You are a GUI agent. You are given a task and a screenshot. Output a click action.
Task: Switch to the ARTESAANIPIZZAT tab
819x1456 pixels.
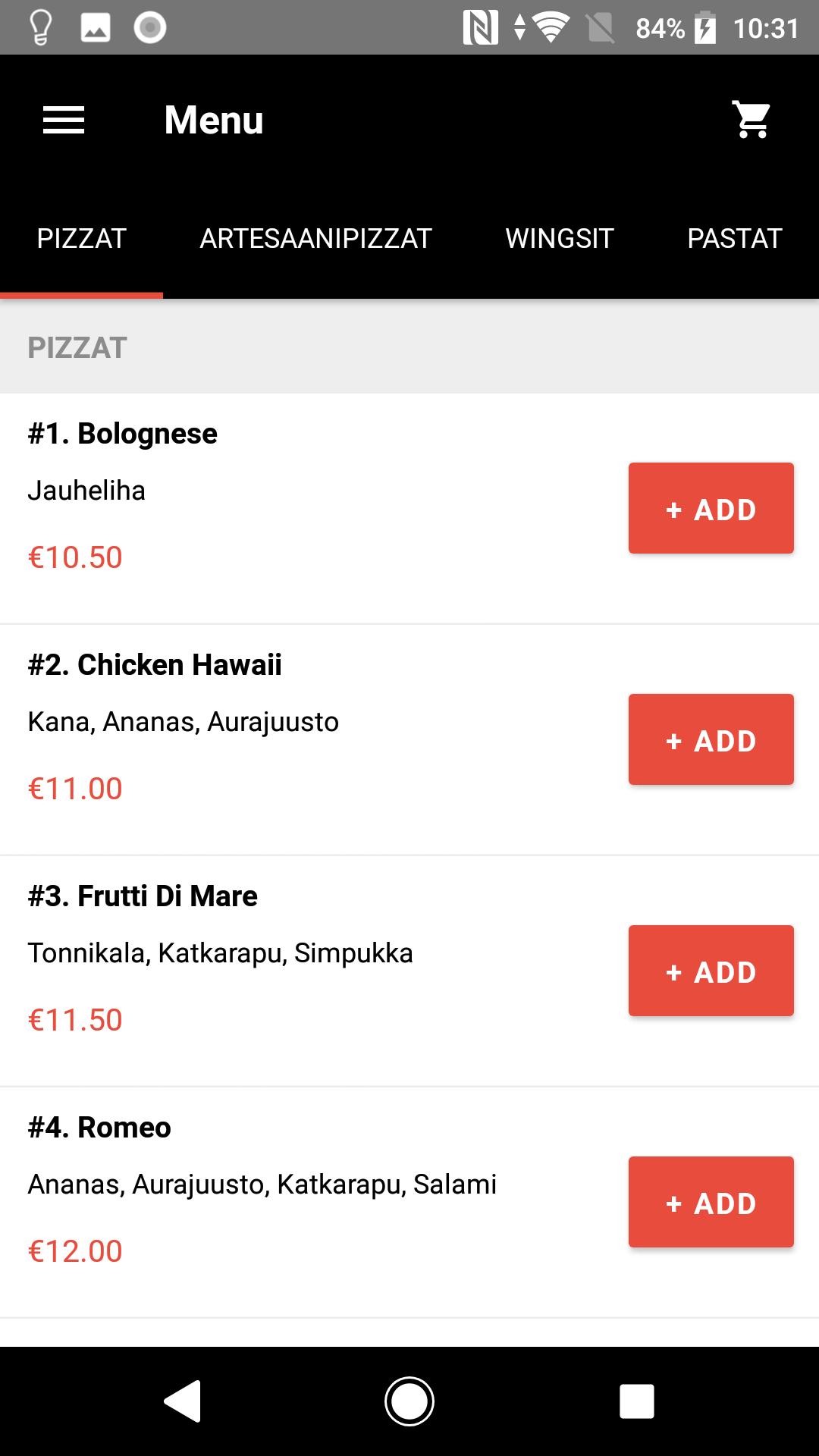315,238
